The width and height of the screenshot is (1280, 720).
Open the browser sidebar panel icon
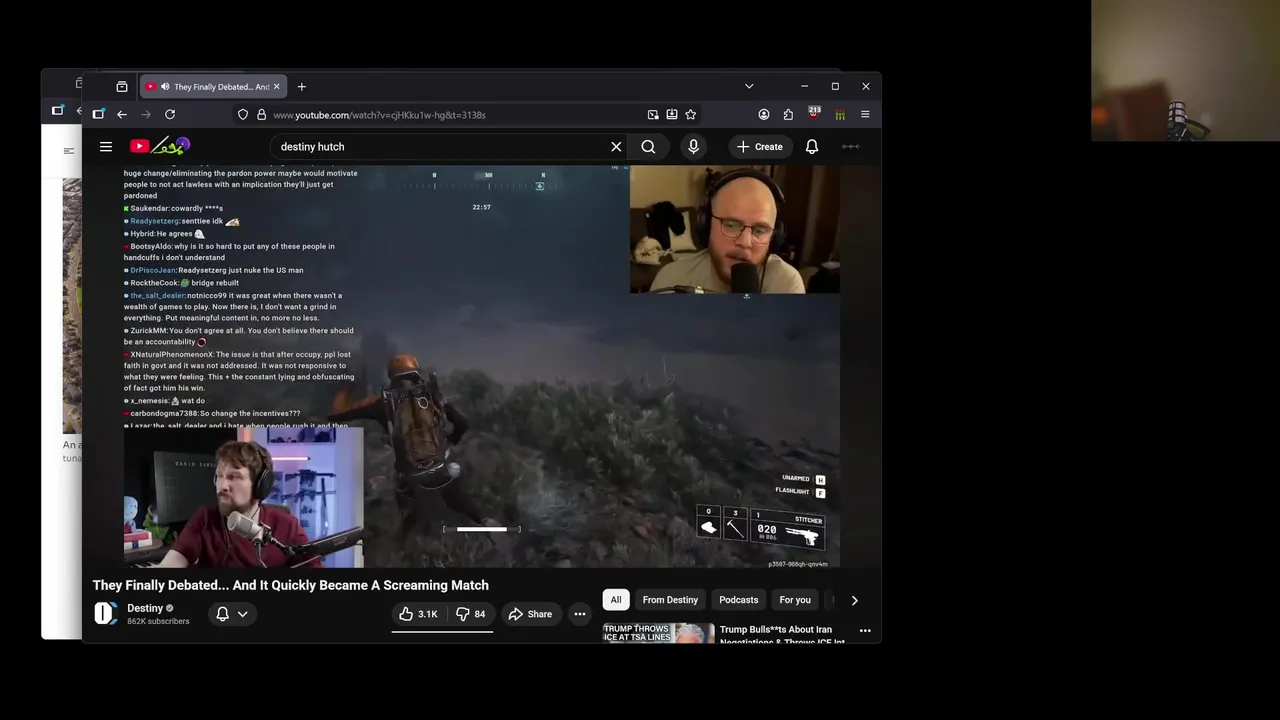click(98, 115)
